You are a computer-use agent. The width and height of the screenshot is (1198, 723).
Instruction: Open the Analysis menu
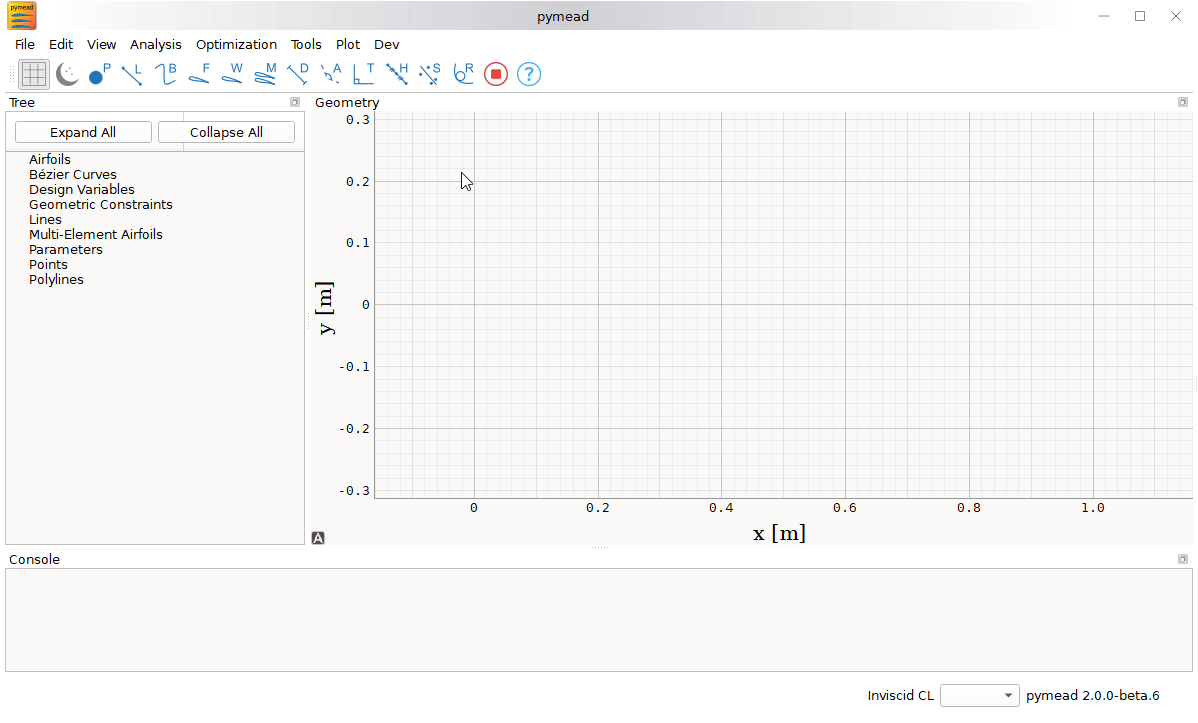point(156,44)
